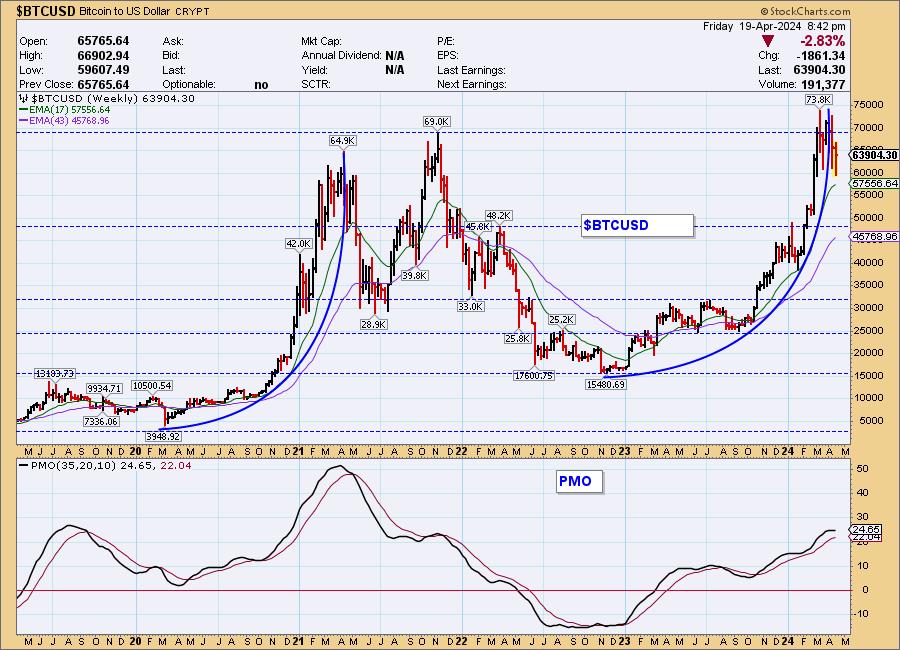
Task: Click the 39.8K price label
Action: pos(414,276)
